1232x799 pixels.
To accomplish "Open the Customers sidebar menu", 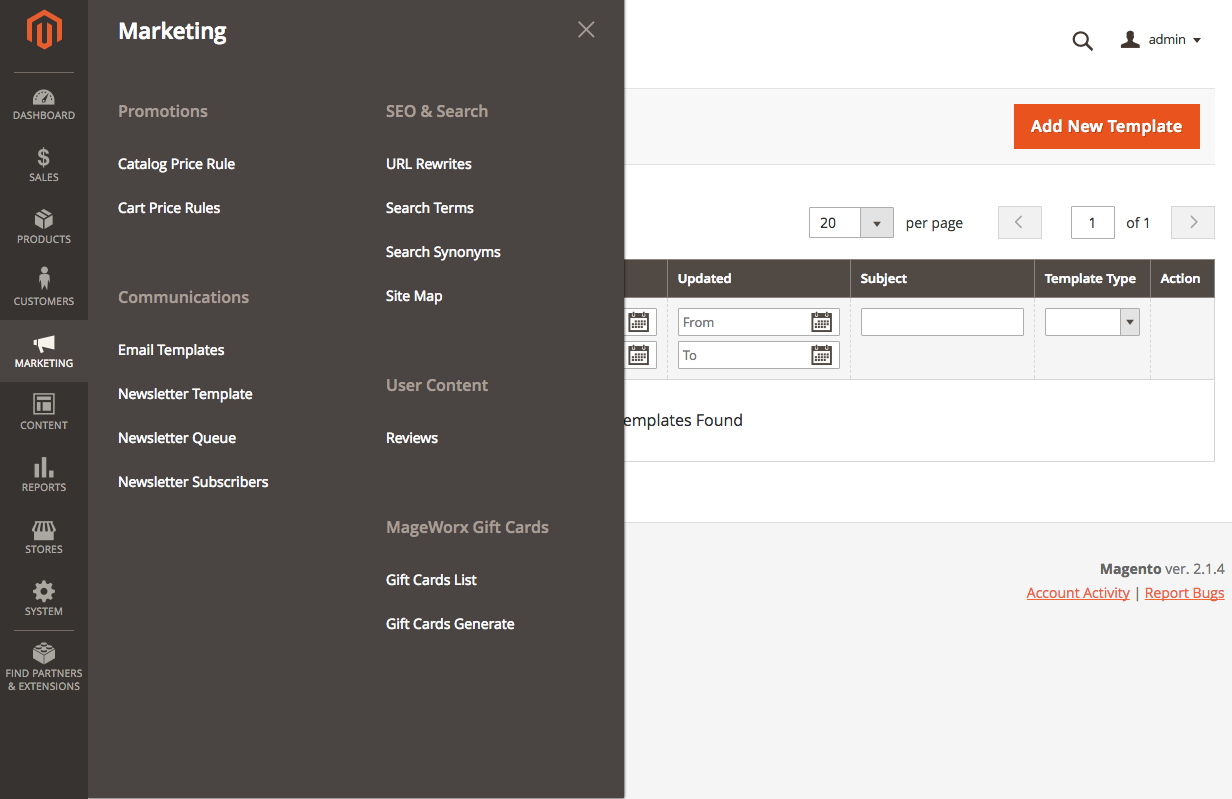I will (44, 289).
